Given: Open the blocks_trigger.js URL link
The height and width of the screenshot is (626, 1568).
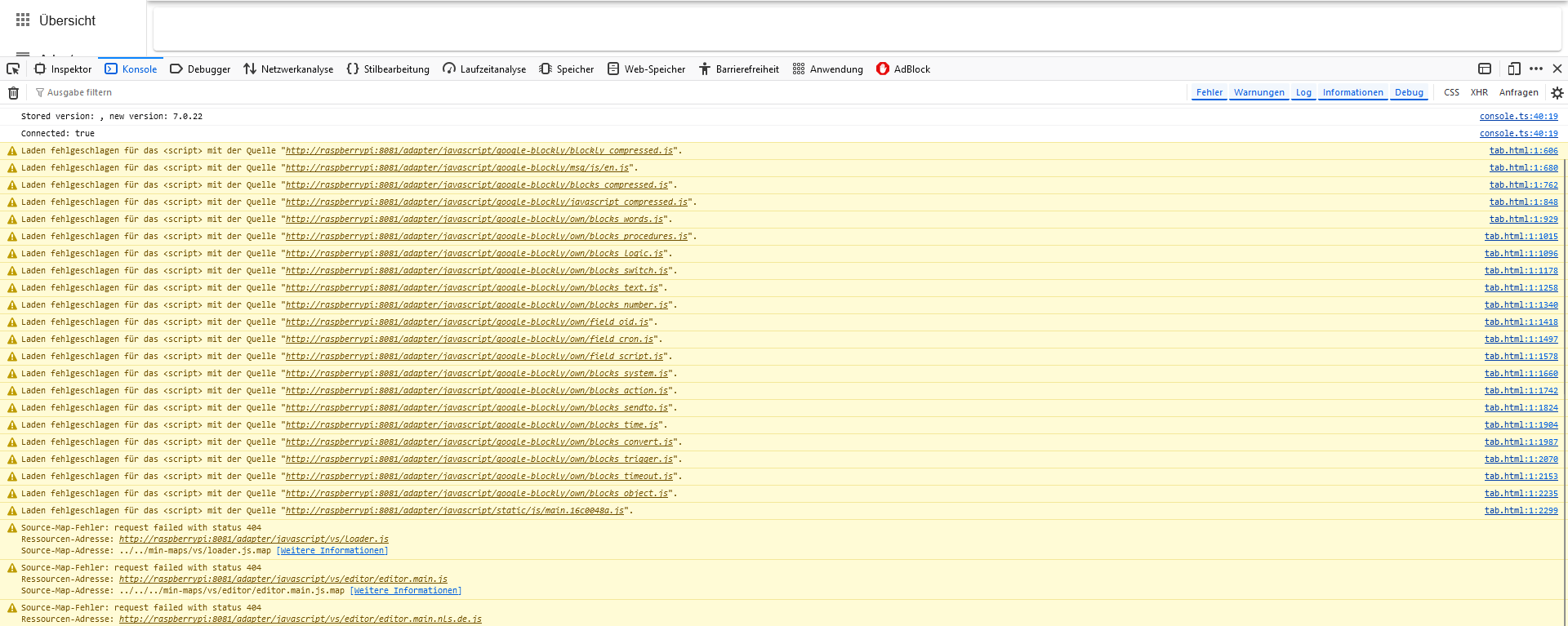Looking at the screenshot, I should 479,460.
